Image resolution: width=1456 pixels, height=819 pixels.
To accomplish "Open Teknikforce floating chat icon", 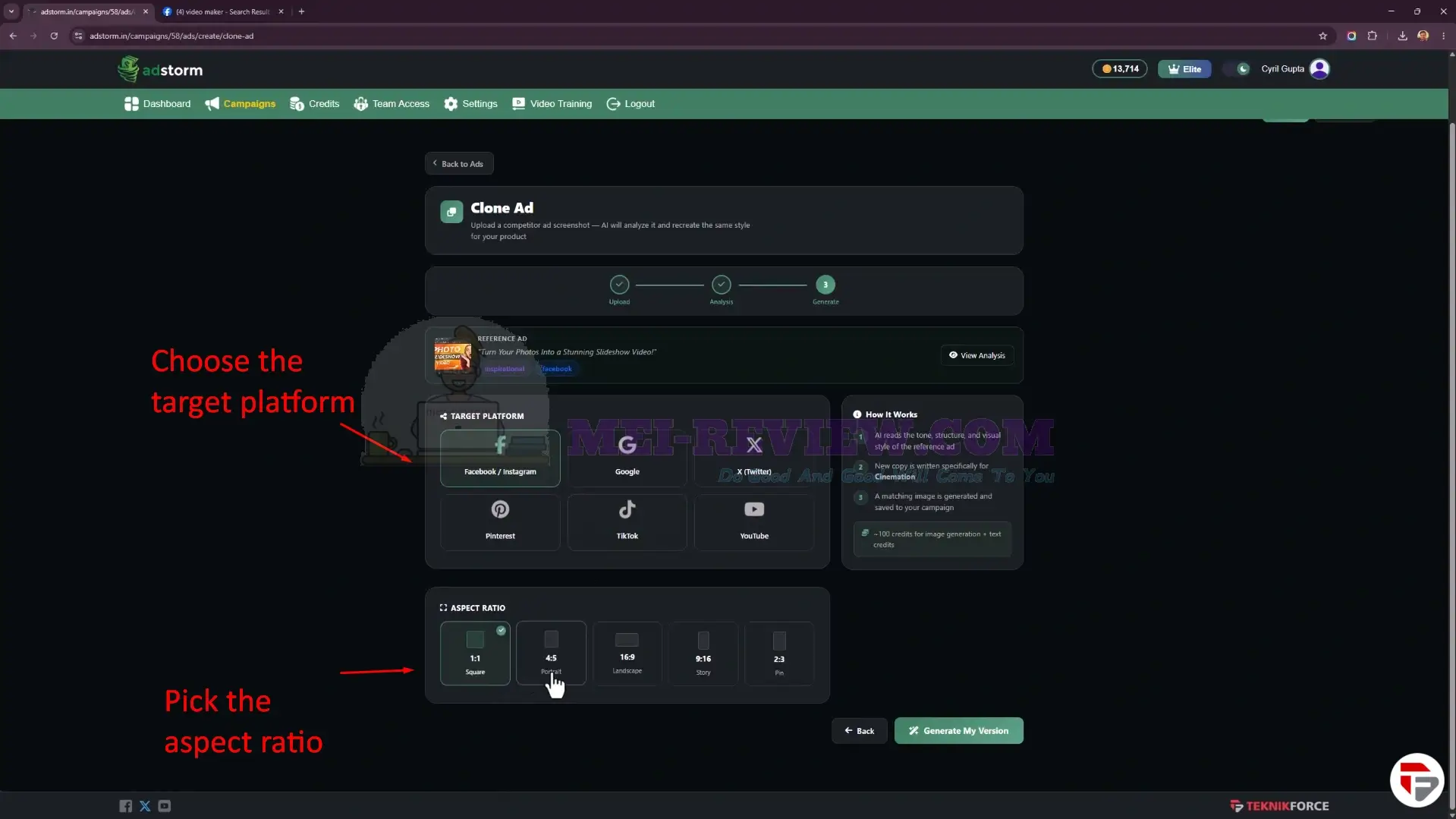I will (x=1417, y=780).
